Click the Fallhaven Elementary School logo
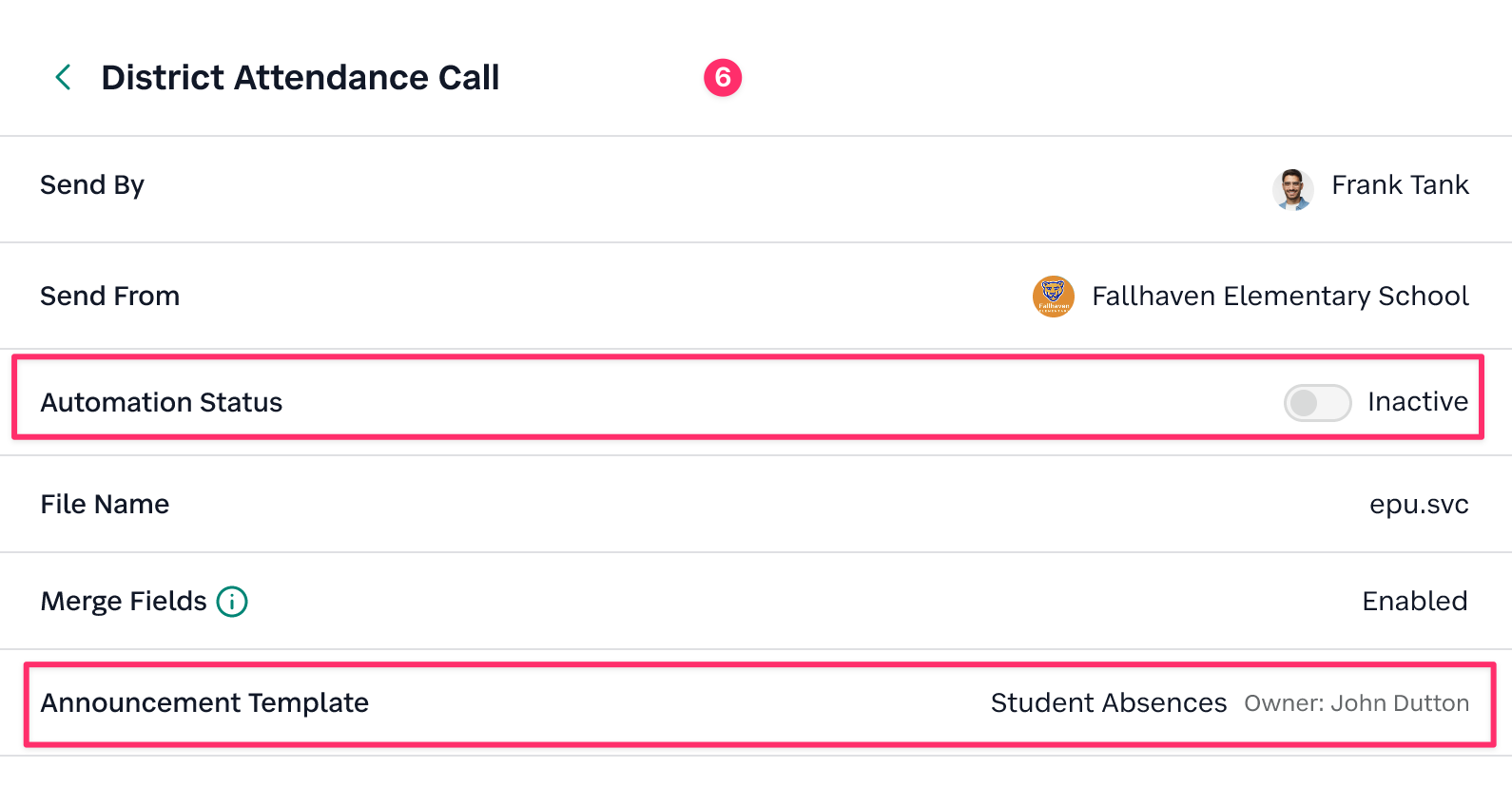This screenshot has height=806, width=1512. pyautogui.click(x=1054, y=297)
